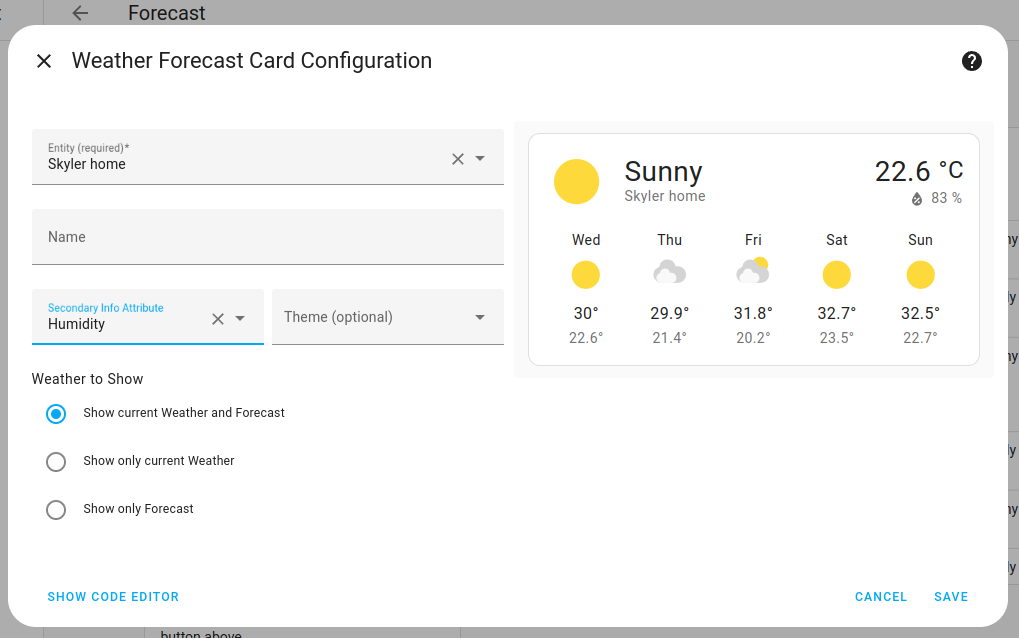Open the code editor view
Screen dimensions: 1019x638
pyautogui.click(x=113, y=596)
